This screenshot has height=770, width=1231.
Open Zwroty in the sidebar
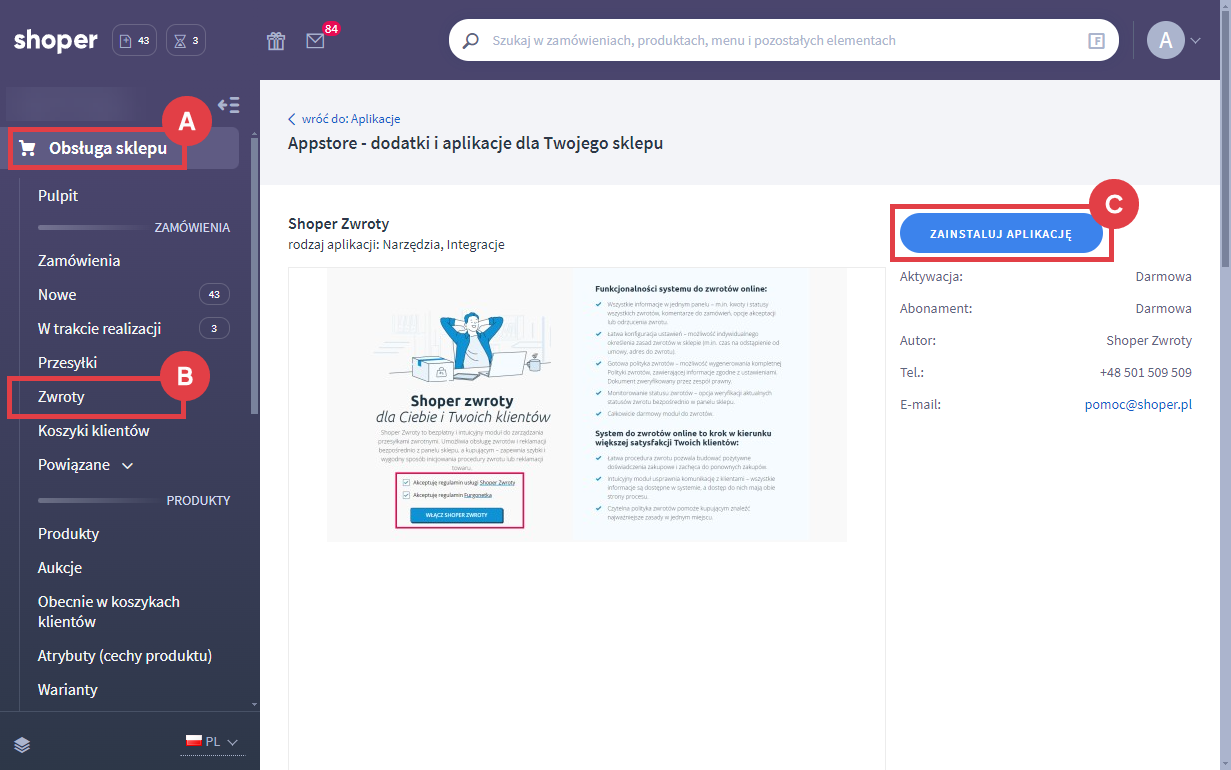click(x=61, y=397)
